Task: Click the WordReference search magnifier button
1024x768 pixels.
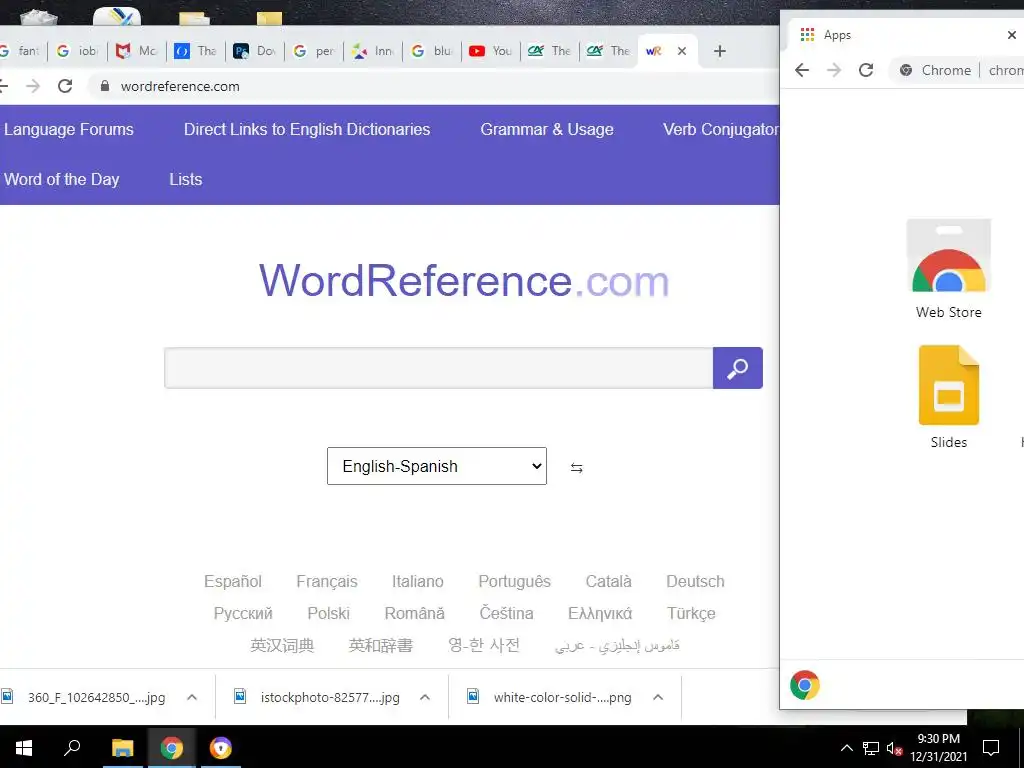Action: click(737, 368)
